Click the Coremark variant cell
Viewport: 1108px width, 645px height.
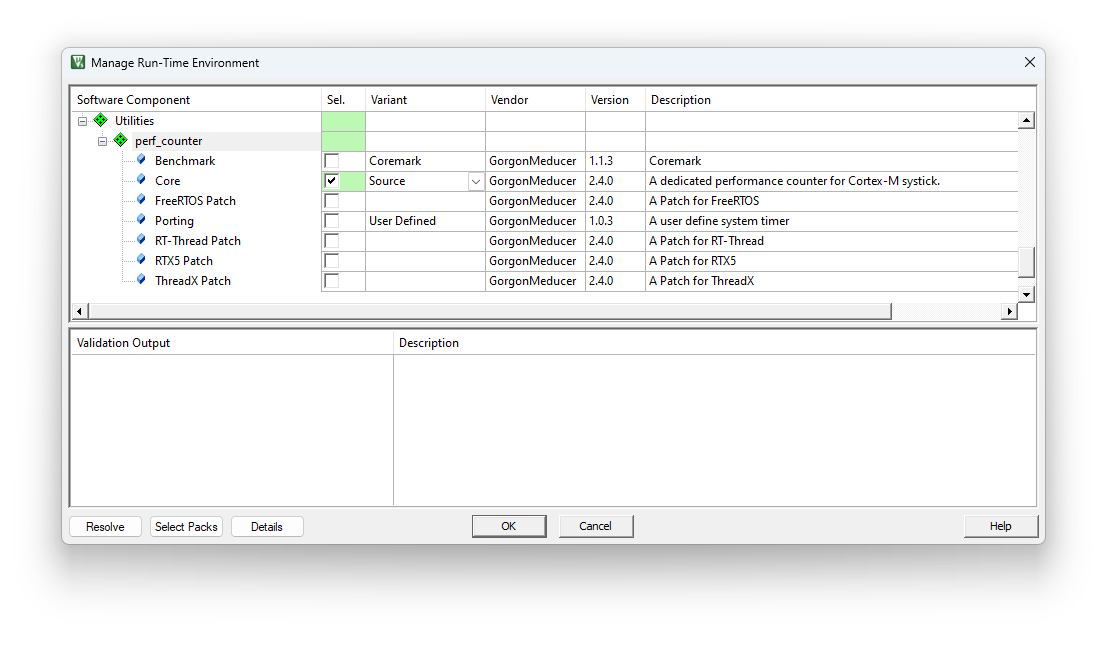coord(425,161)
